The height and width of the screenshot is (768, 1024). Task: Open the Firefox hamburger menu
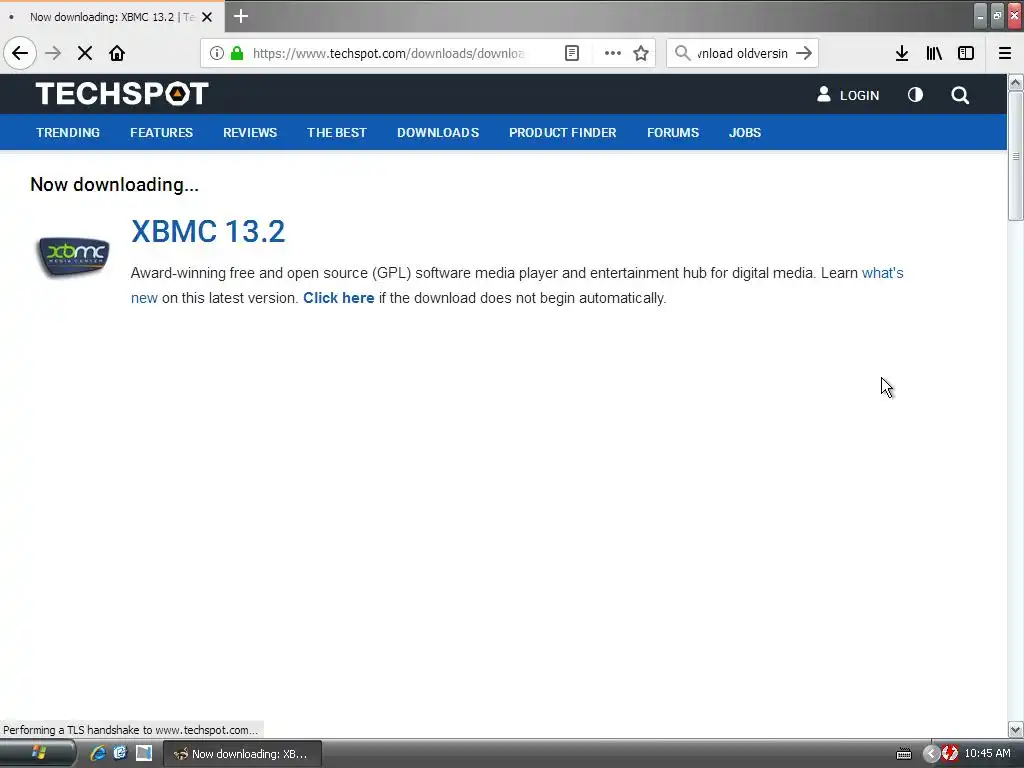point(1005,53)
